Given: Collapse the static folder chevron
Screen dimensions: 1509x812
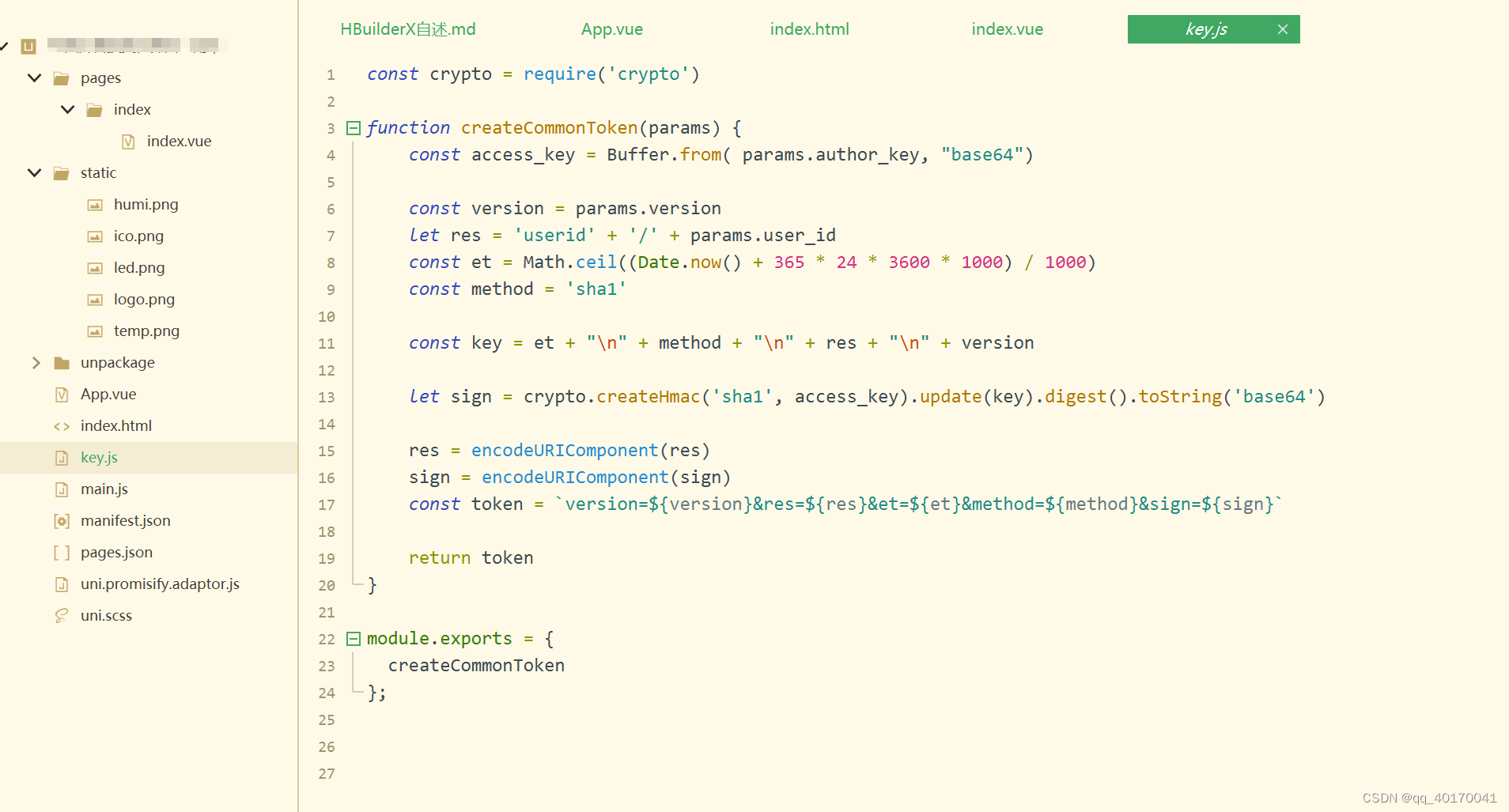Looking at the screenshot, I should [34, 172].
